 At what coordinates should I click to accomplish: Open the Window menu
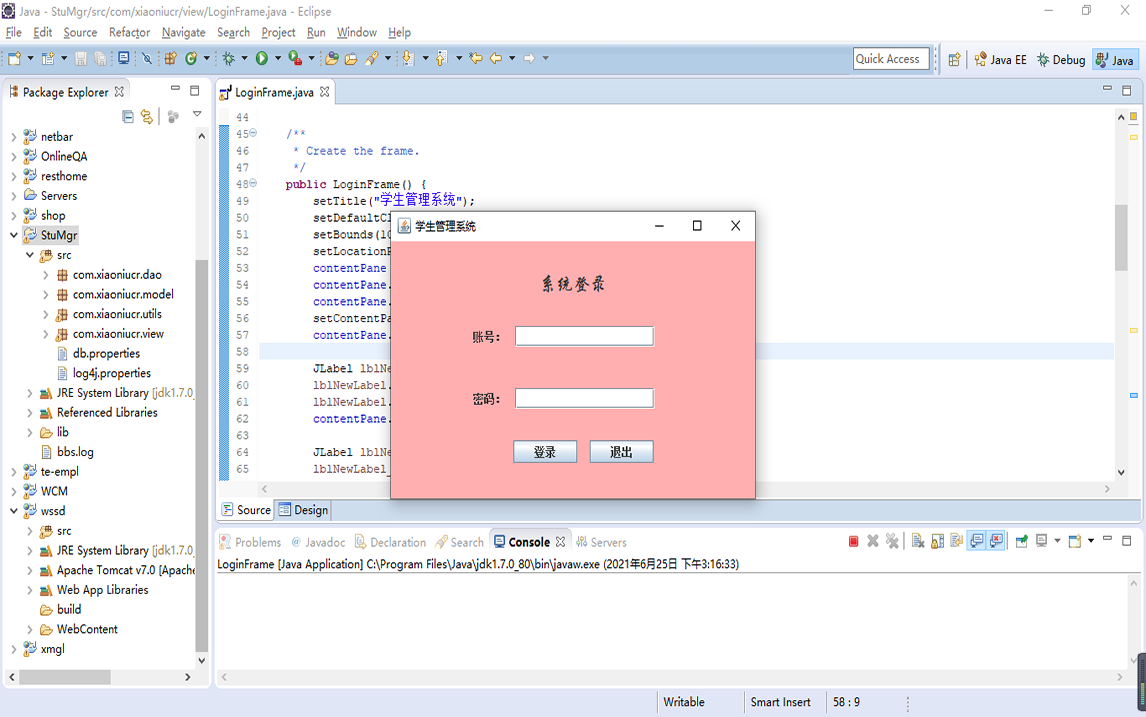tap(357, 32)
